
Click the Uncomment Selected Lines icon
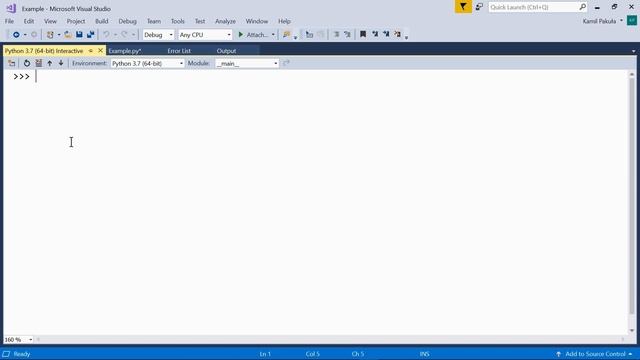click(347, 35)
